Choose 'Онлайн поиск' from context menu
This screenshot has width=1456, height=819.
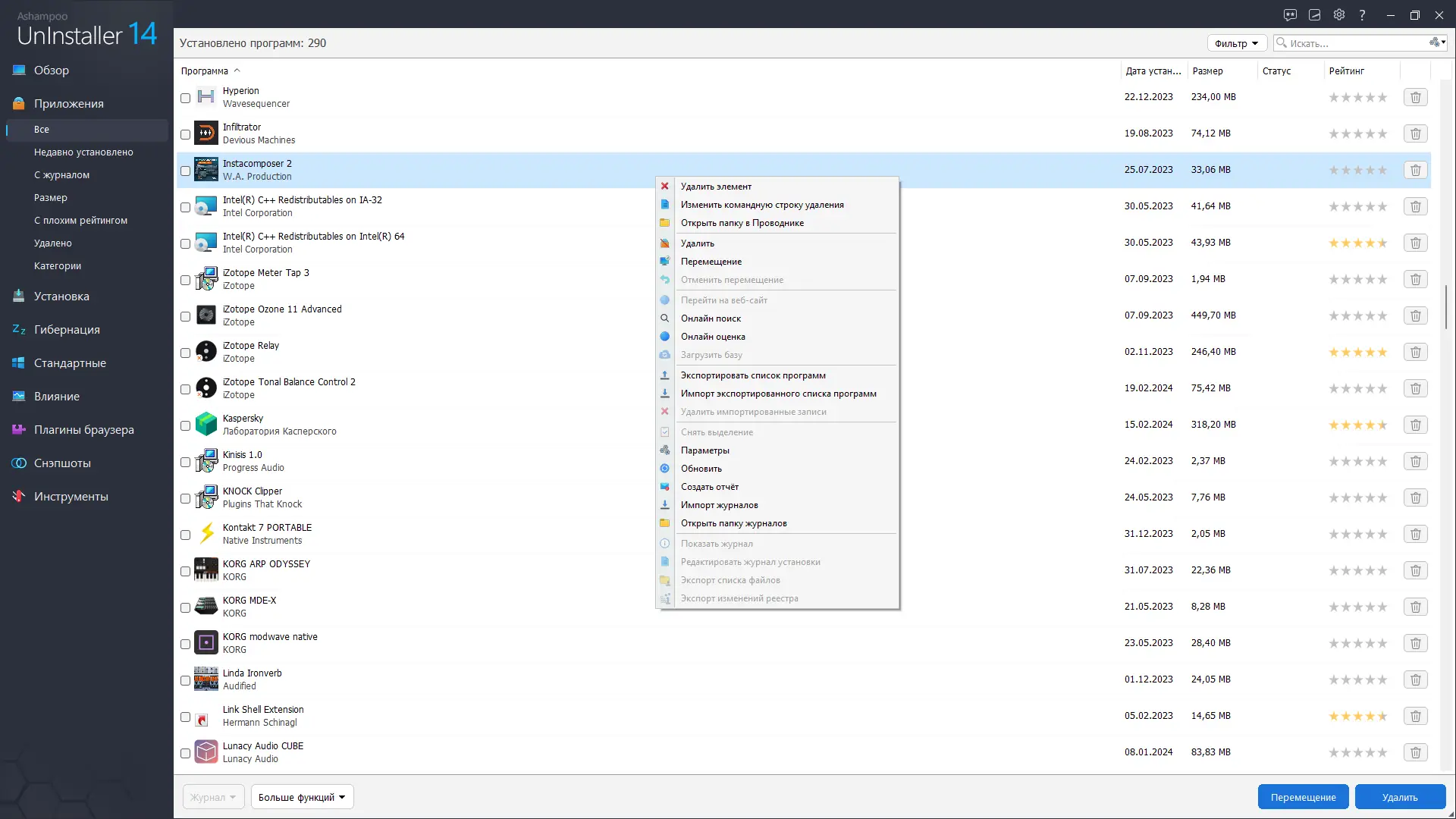point(711,318)
